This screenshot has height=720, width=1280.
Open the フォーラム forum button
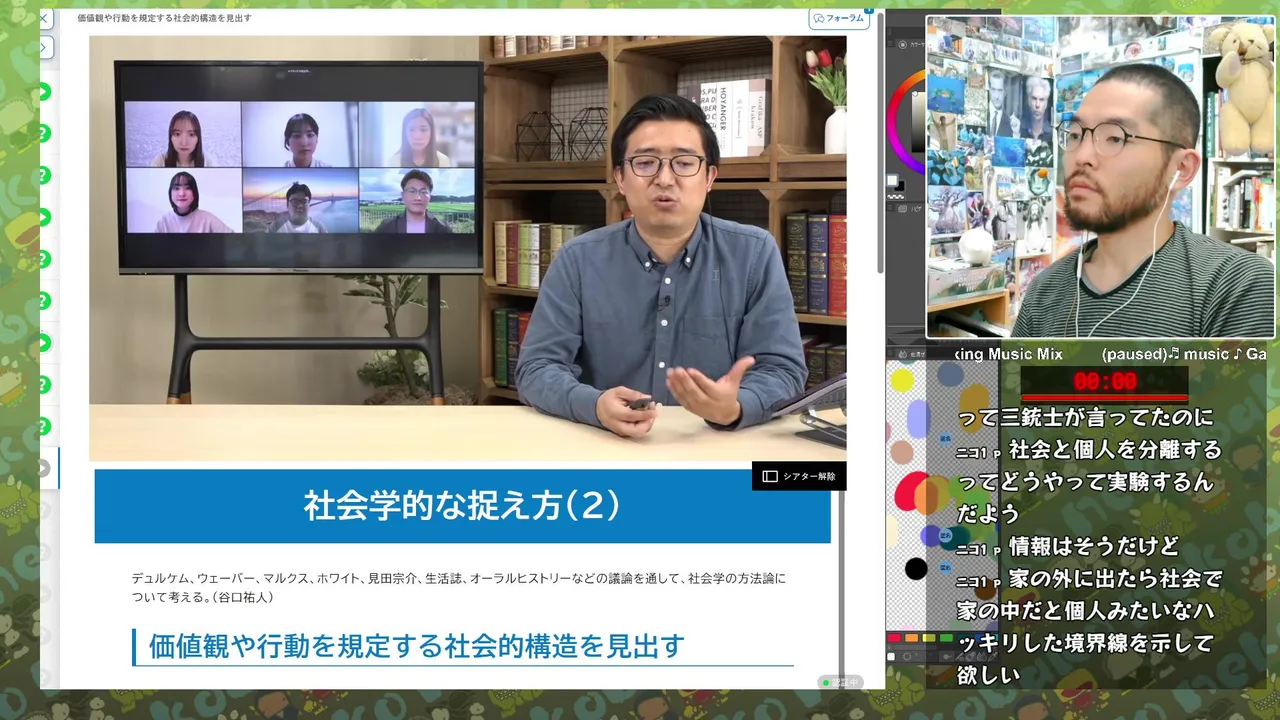tap(839, 18)
